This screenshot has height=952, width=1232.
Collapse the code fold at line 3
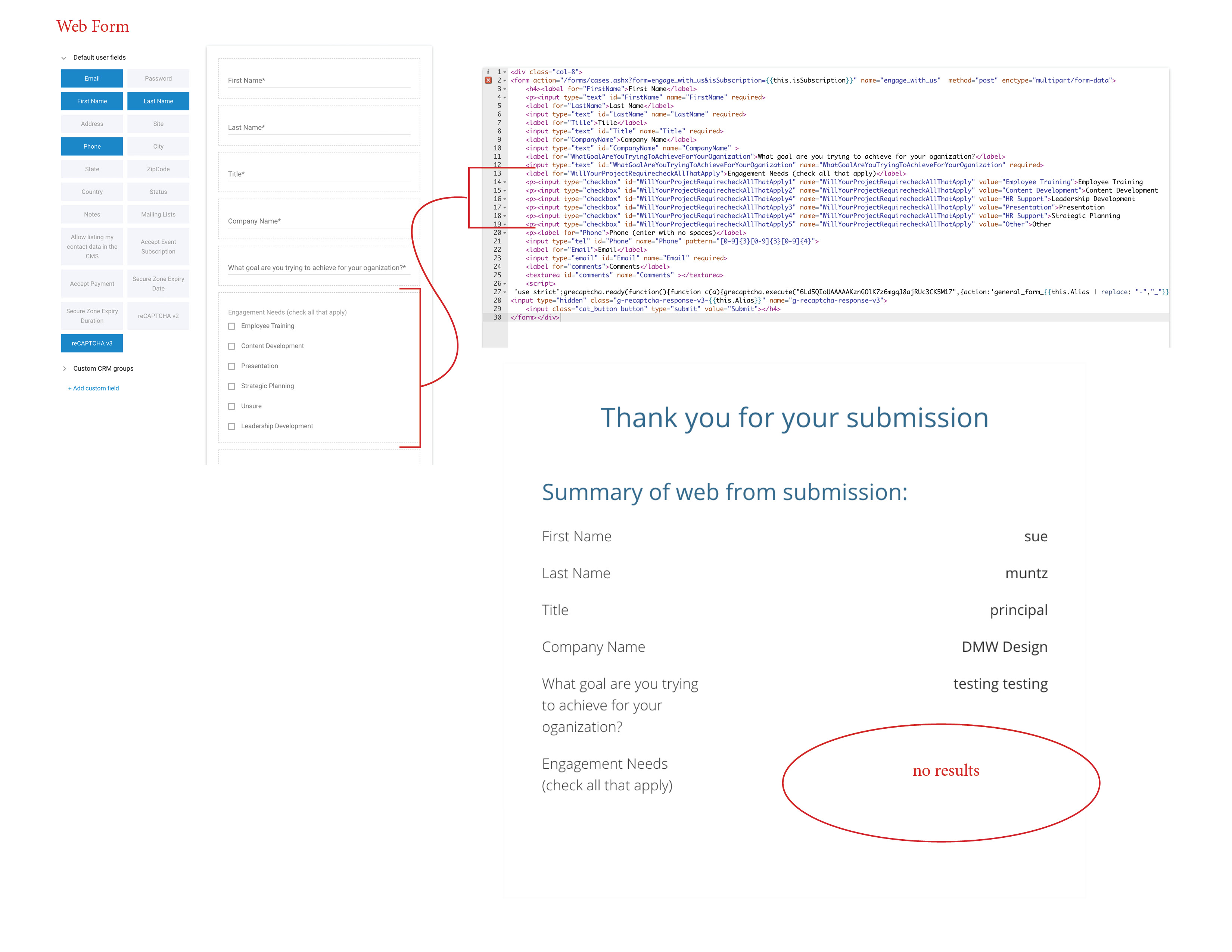click(505, 89)
